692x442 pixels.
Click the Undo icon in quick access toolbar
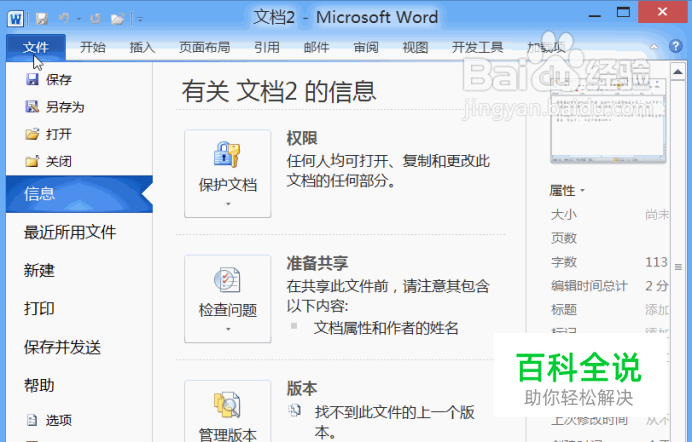coord(64,19)
